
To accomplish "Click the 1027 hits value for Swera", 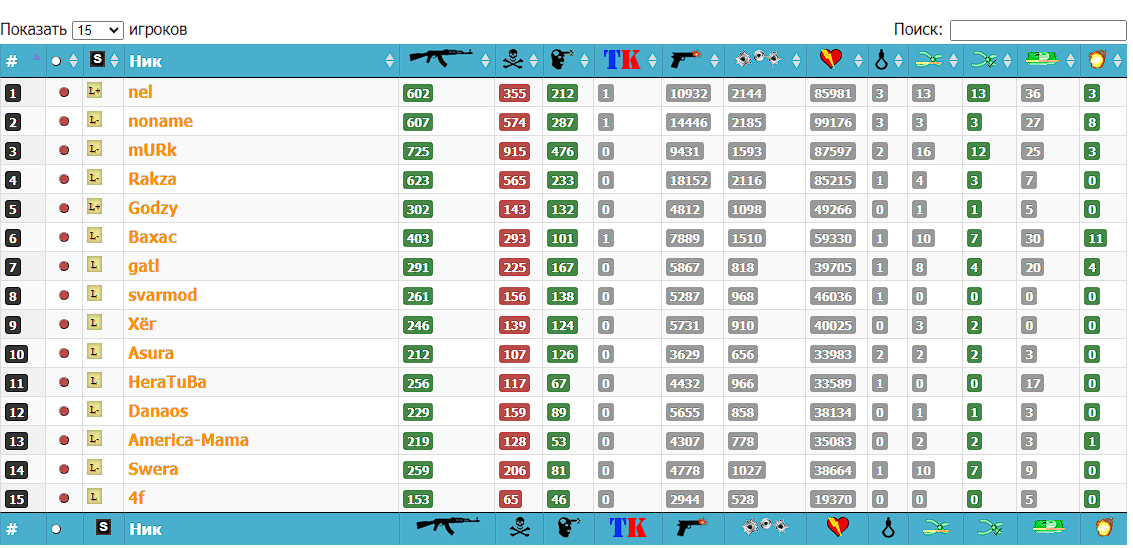I will pyautogui.click(x=746, y=470).
